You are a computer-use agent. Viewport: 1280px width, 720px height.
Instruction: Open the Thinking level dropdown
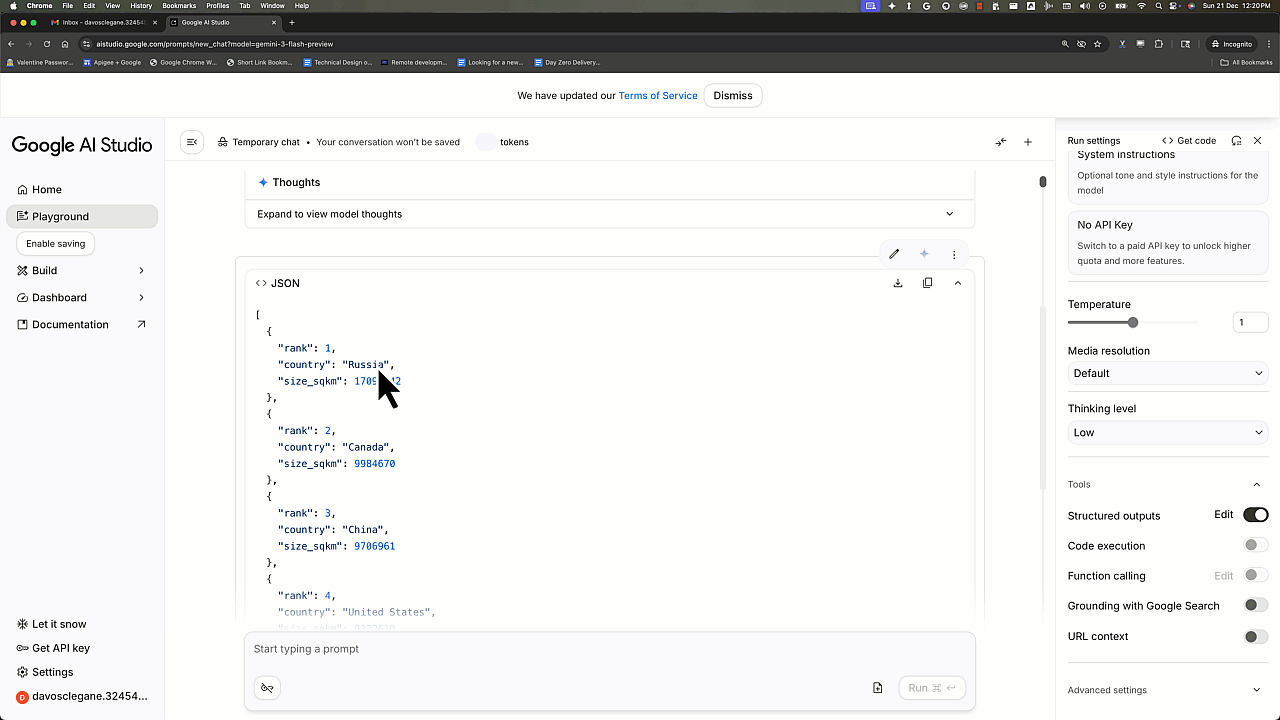click(1168, 433)
